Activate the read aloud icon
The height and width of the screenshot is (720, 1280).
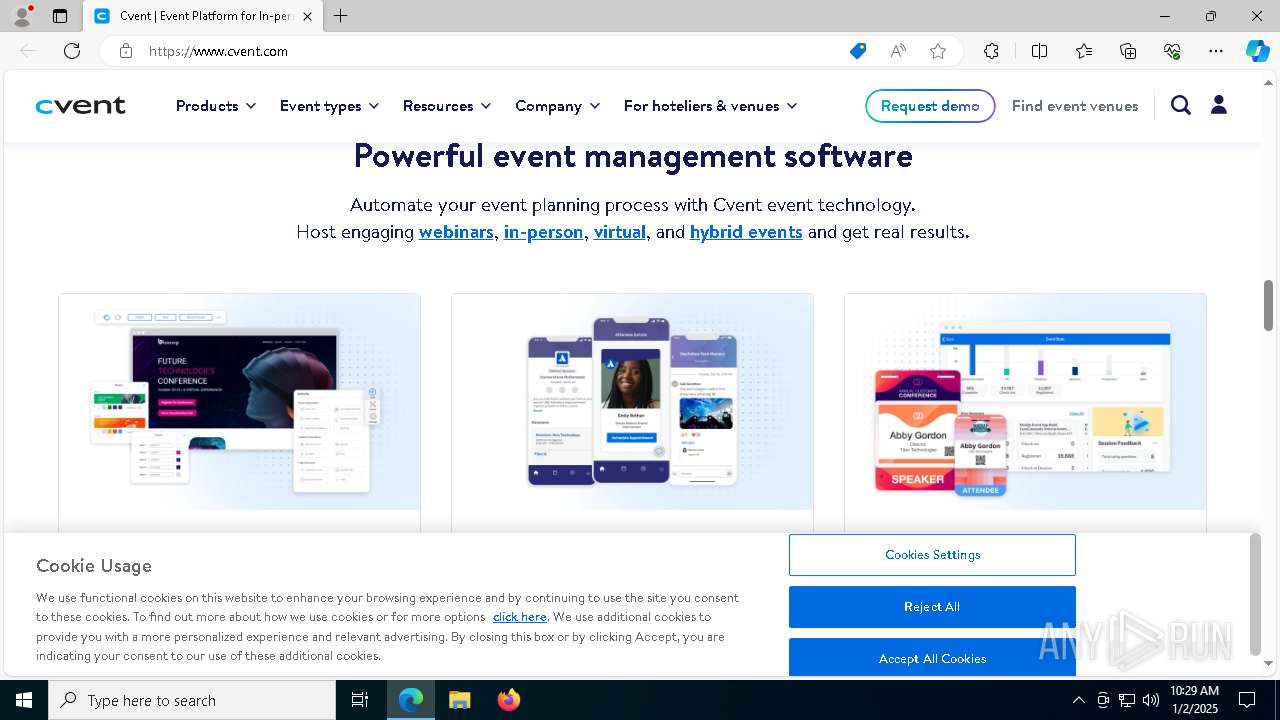pyautogui.click(x=898, y=51)
